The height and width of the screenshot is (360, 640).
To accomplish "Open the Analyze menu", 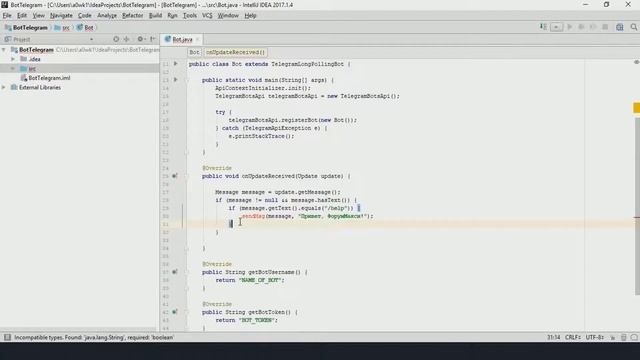I will (x=107, y=16).
